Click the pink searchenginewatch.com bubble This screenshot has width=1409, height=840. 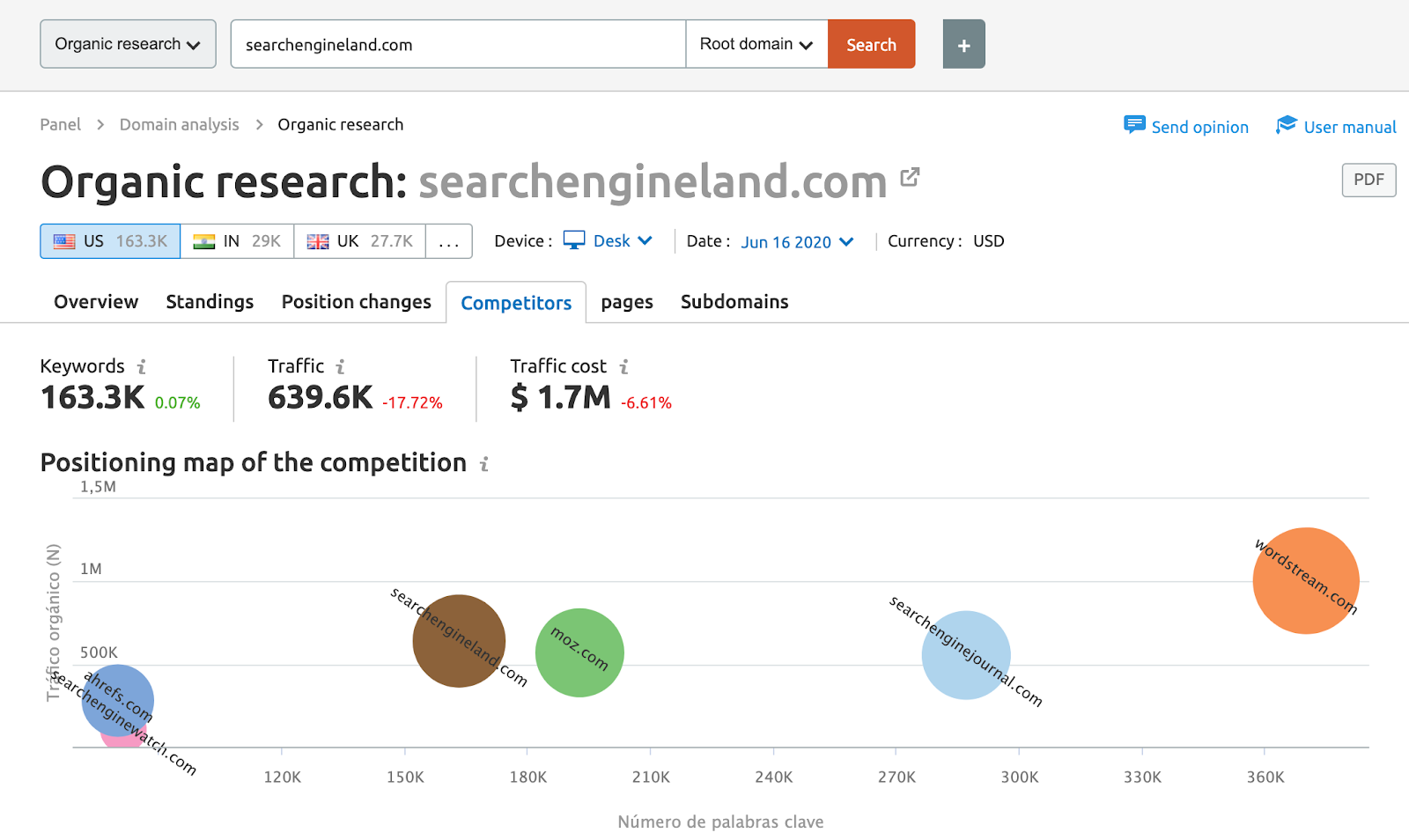(x=122, y=740)
